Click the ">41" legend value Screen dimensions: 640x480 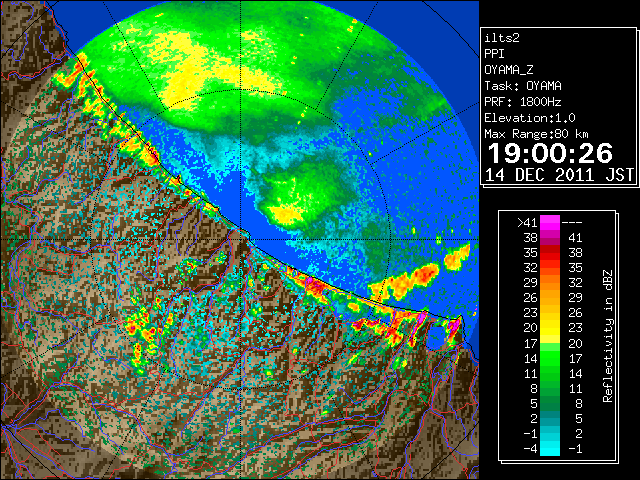pyautogui.click(x=527, y=223)
